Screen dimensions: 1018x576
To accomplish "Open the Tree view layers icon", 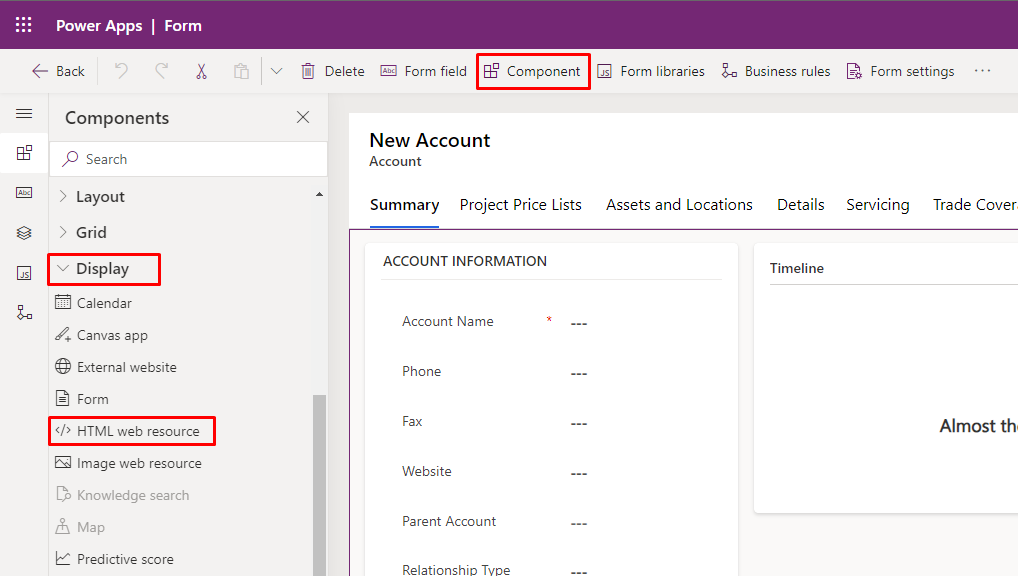I will (x=24, y=233).
